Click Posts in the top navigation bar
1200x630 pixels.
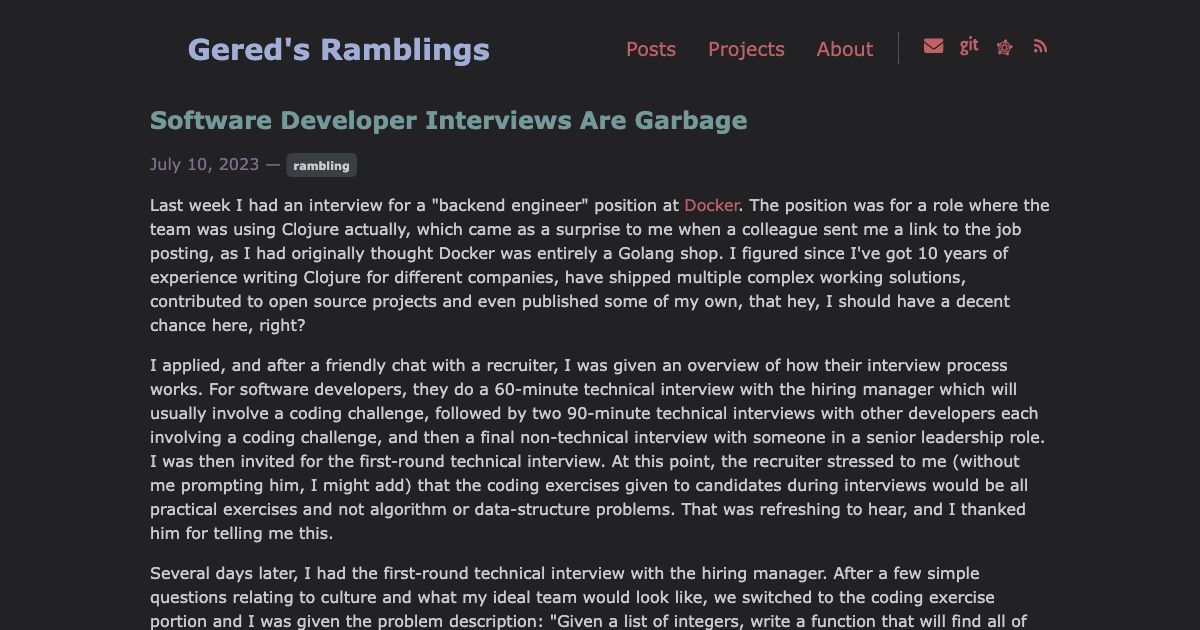(x=651, y=49)
